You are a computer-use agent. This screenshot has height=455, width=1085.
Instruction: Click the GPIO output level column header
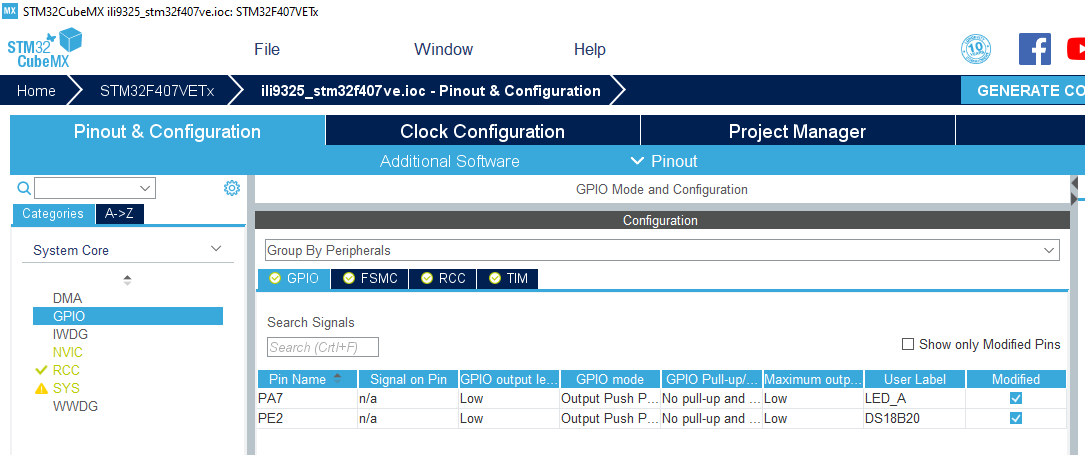pos(509,379)
